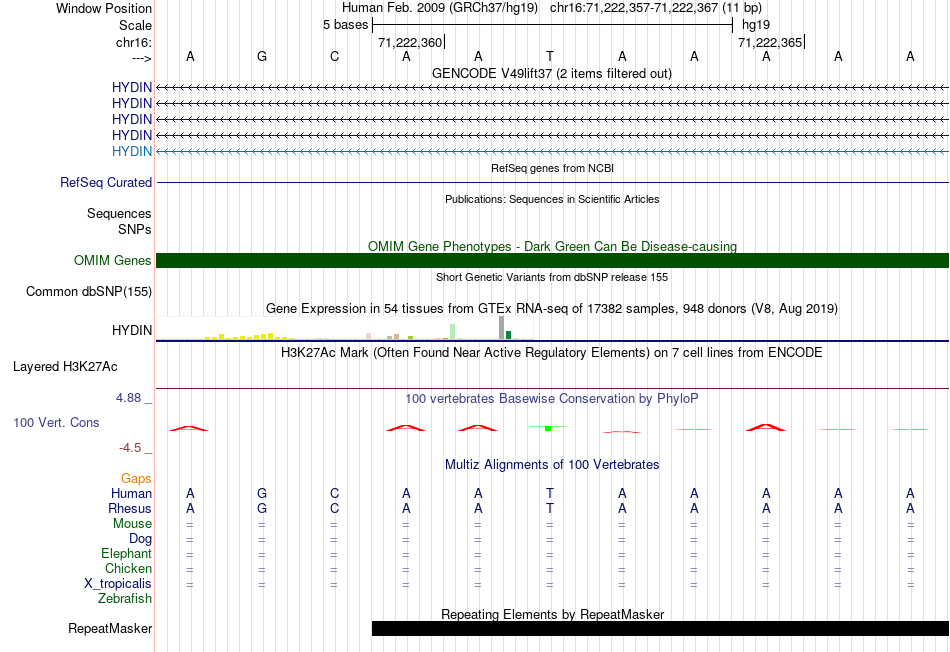Open Publications: Sequences in Scientific Articles title
This screenshot has height=652, width=950.
(552, 199)
